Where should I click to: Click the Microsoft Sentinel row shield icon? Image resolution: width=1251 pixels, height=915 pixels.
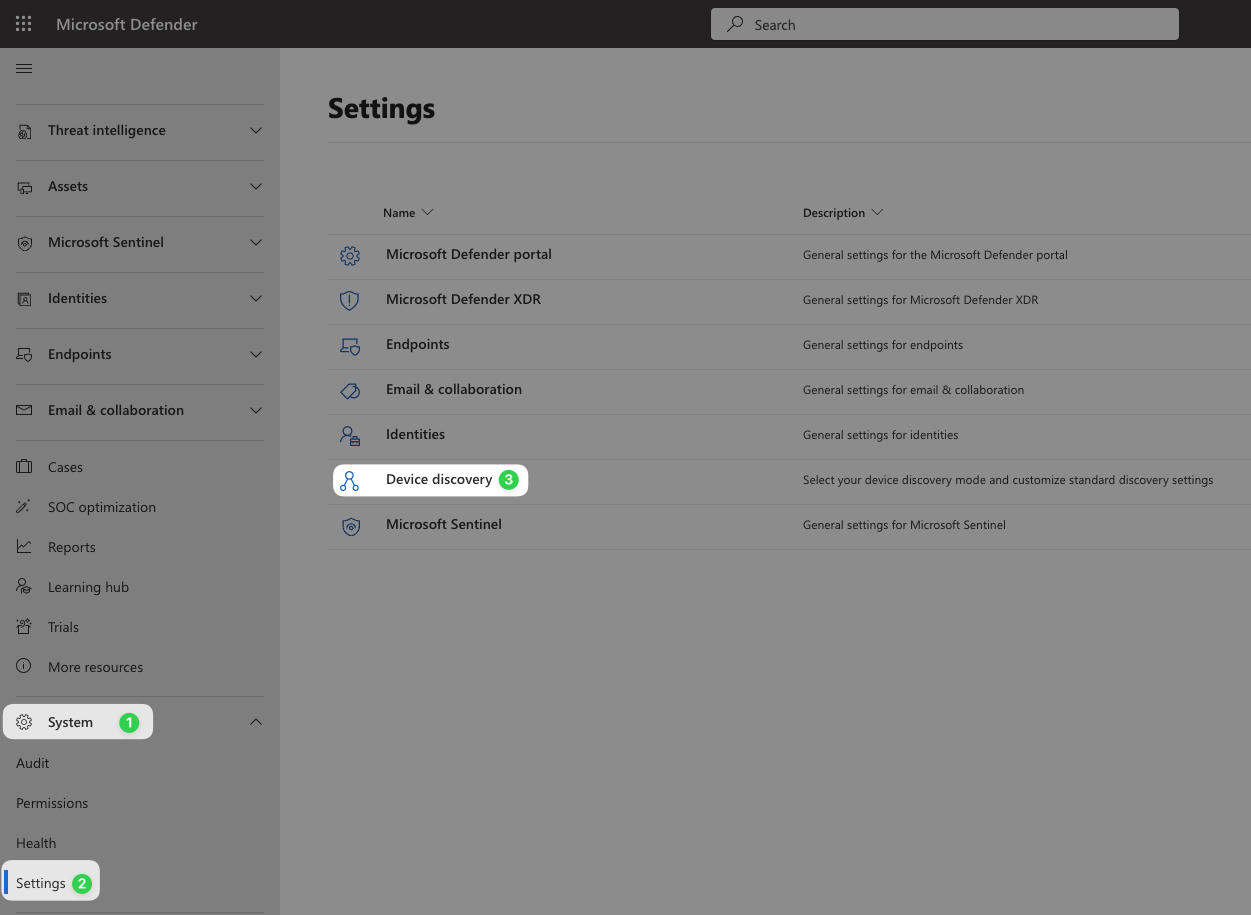[350, 526]
